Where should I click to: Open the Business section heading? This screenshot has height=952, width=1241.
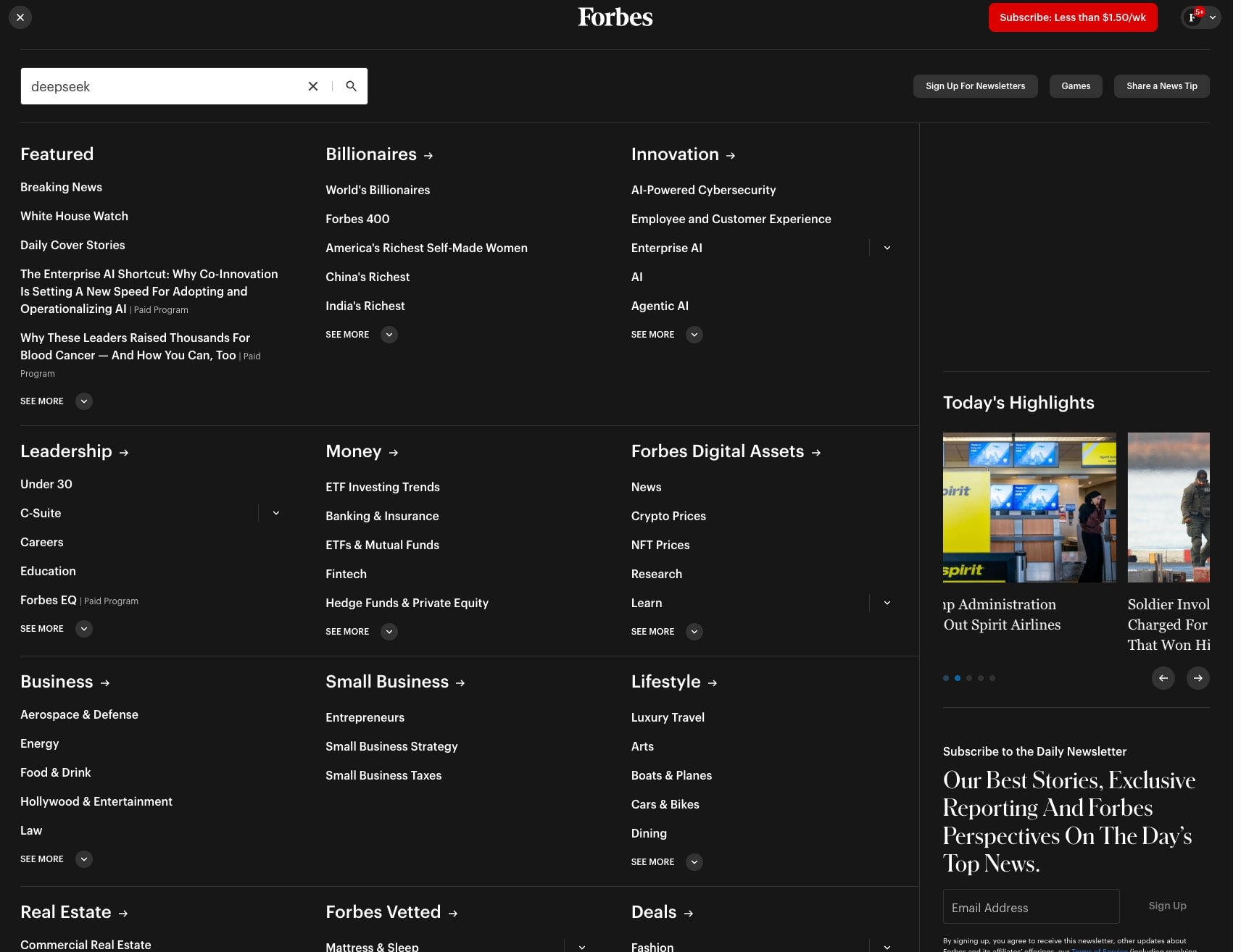[65, 682]
